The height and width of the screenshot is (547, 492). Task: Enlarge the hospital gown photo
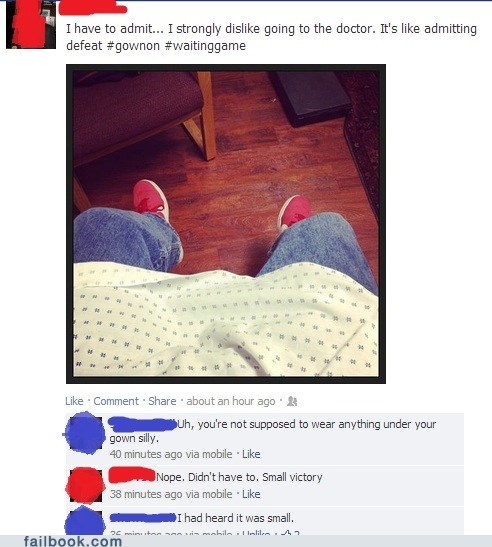point(226,224)
